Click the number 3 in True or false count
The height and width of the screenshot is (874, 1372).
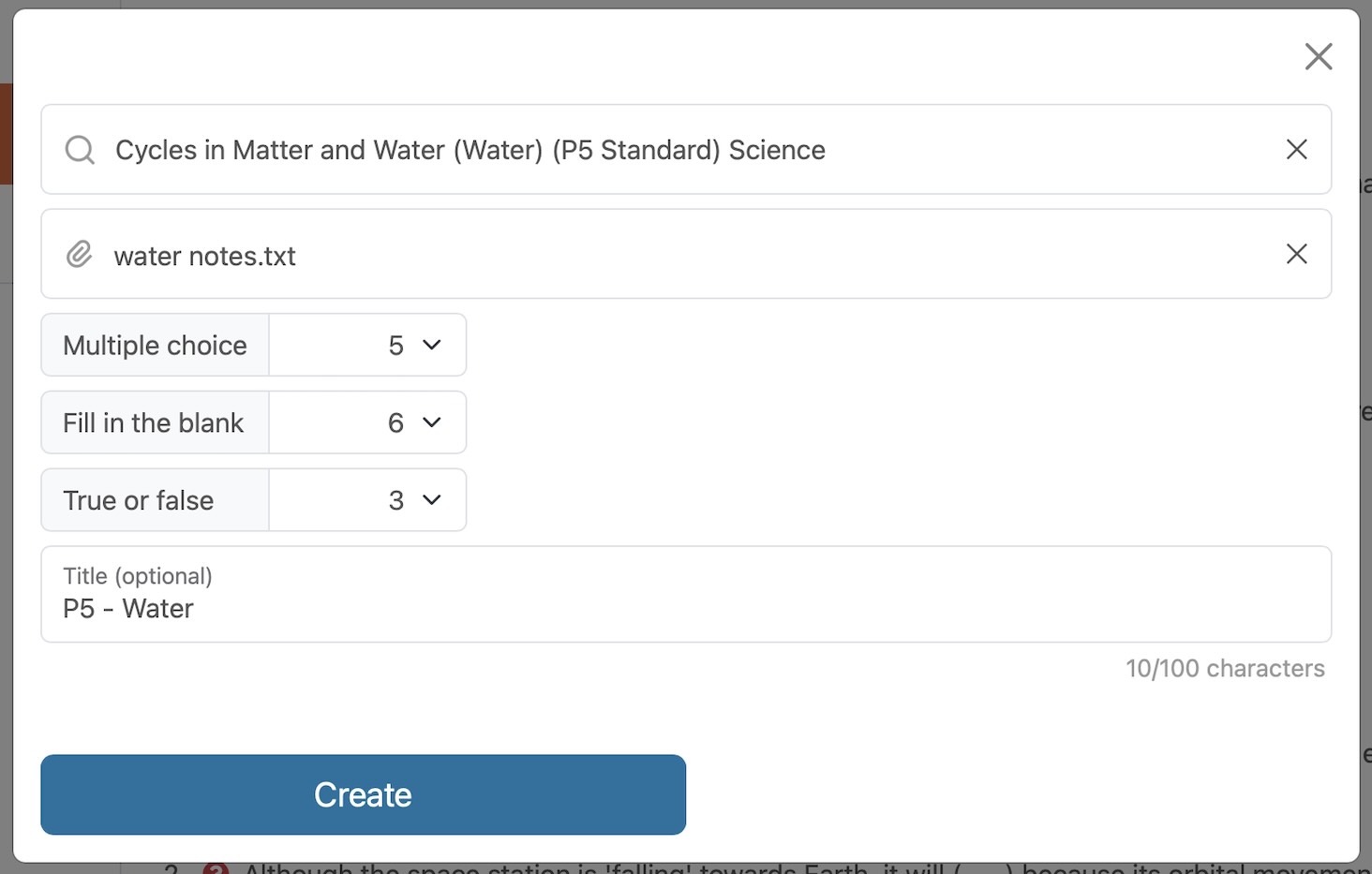point(395,501)
